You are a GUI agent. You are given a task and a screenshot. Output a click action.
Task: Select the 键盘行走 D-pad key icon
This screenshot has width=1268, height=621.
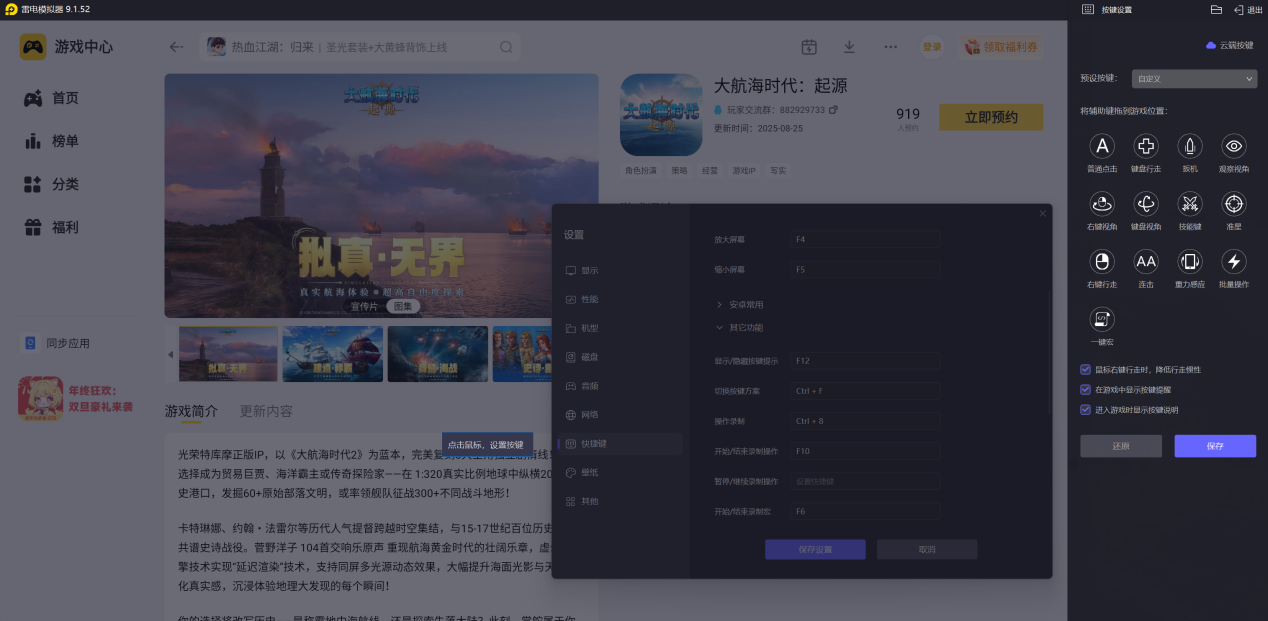1146,147
